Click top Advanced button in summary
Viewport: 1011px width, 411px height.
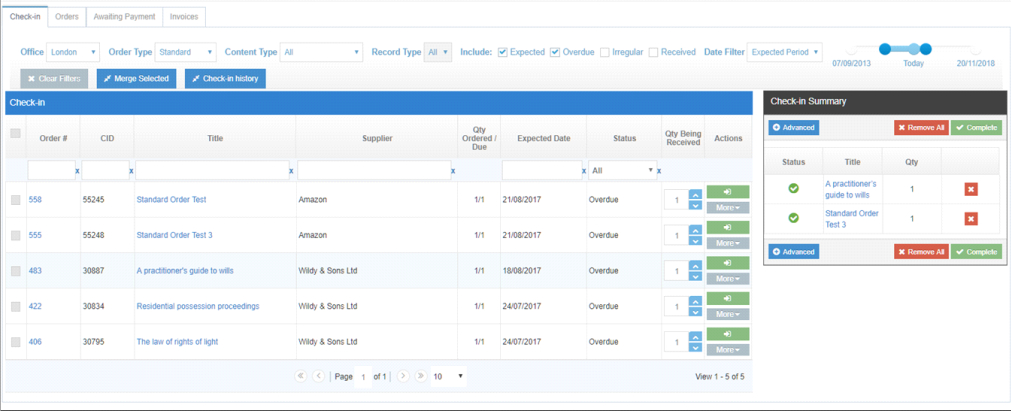point(794,128)
